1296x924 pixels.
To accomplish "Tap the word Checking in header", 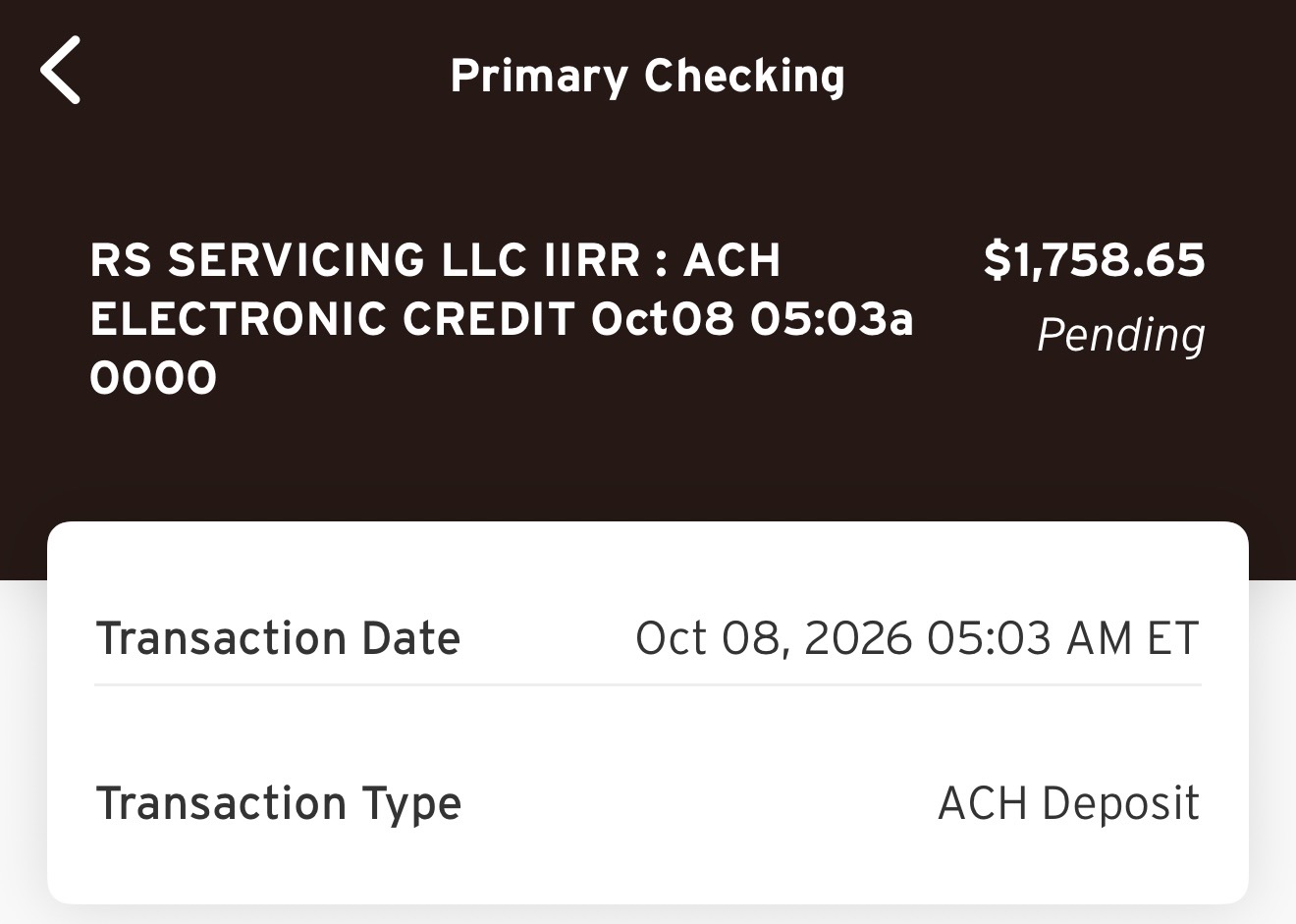I will click(x=744, y=77).
